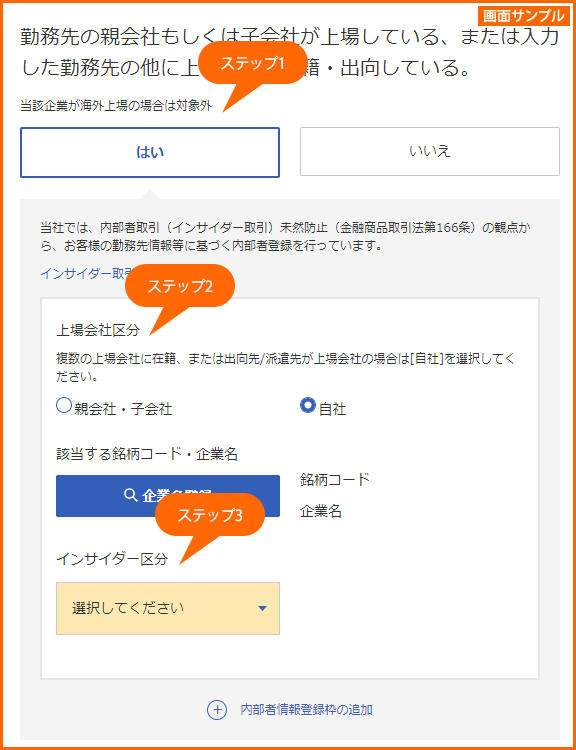
Task: Choose the いいえ option button
Action: (x=430, y=152)
